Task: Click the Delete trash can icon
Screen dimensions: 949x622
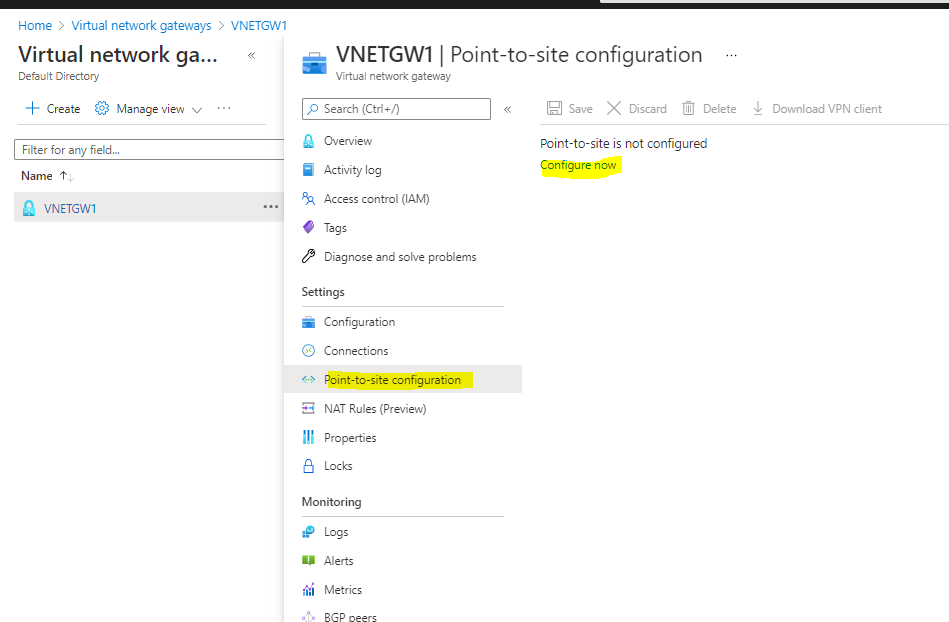Action: (x=688, y=108)
